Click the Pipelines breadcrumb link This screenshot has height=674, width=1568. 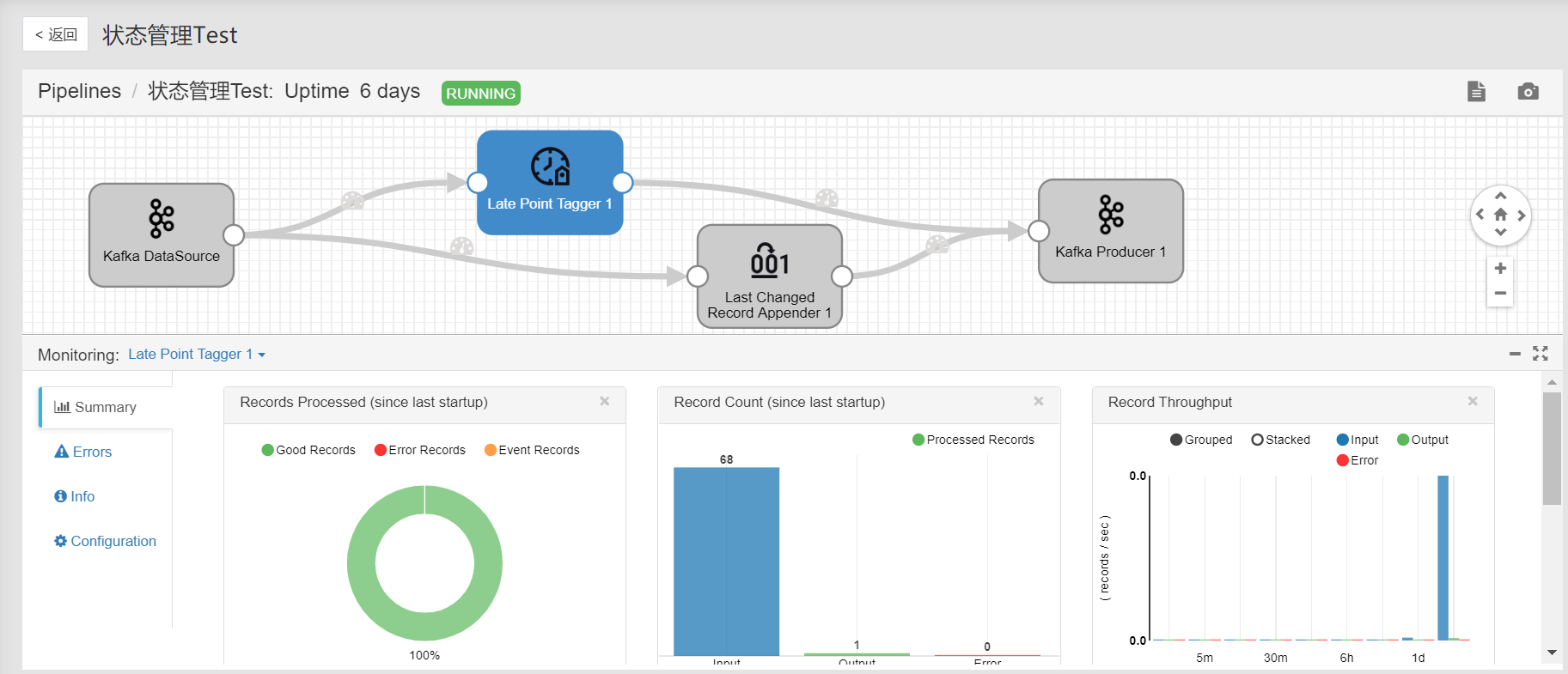tap(79, 91)
